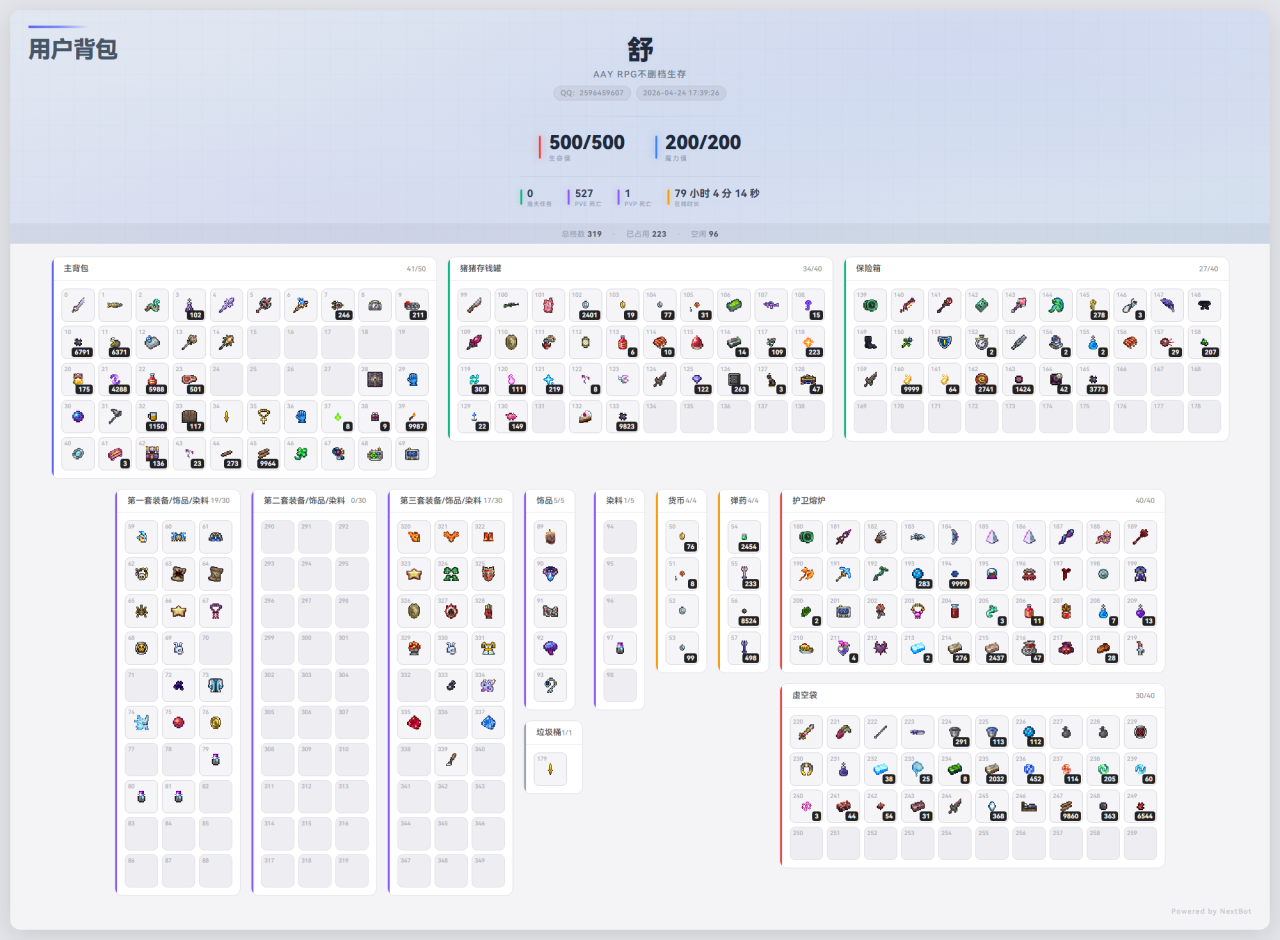This screenshot has height=940, width=1280.
Task: Select the QQ: 2596459607 tag
Action: point(592,93)
